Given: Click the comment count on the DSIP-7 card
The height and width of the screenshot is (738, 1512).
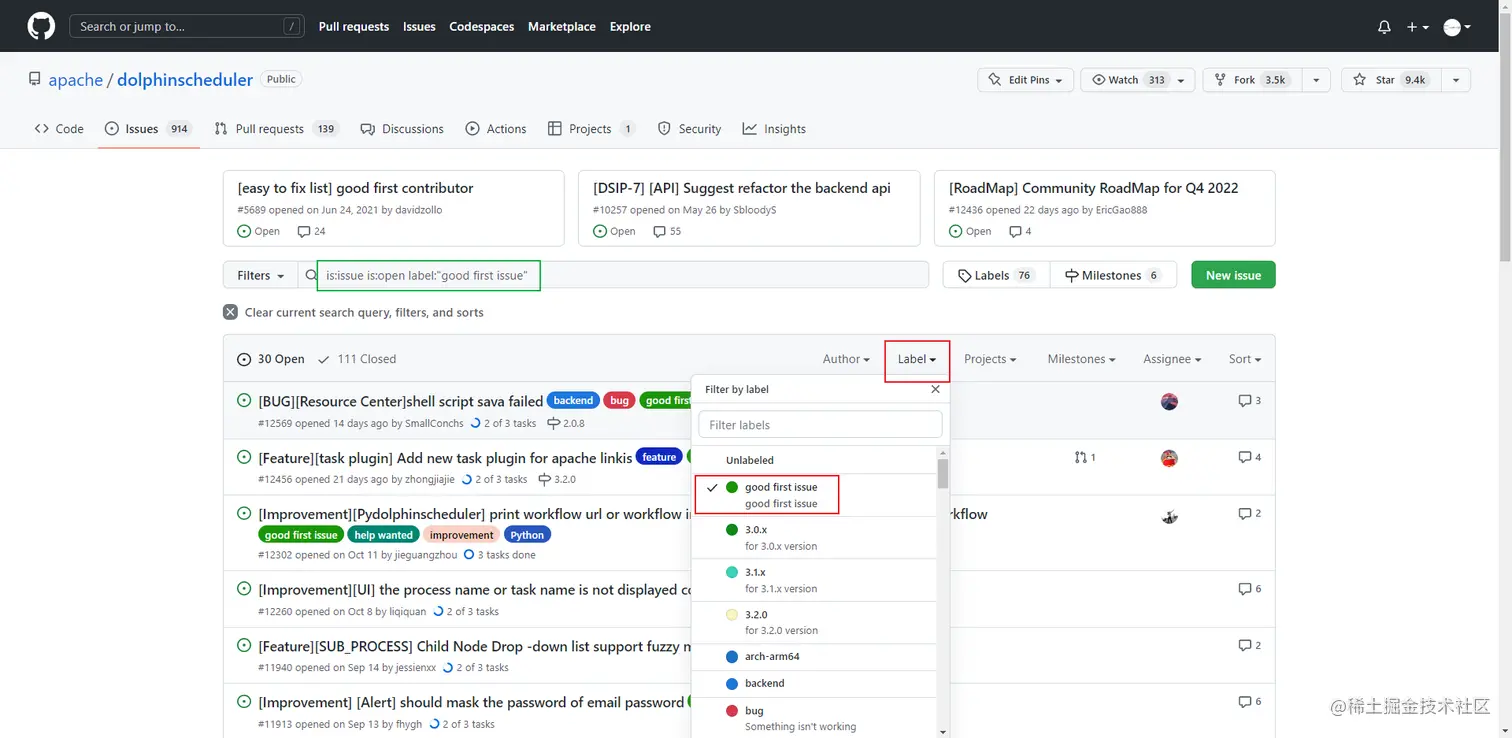Looking at the screenshot, I should pyautogui.click(x=667, y=231).
